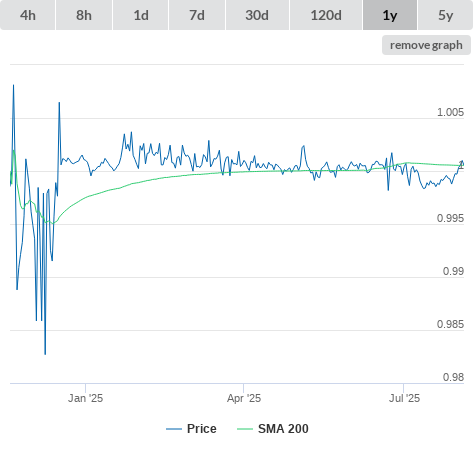
Task: Click the Apr '25 axis label
Action: point(244,398)
